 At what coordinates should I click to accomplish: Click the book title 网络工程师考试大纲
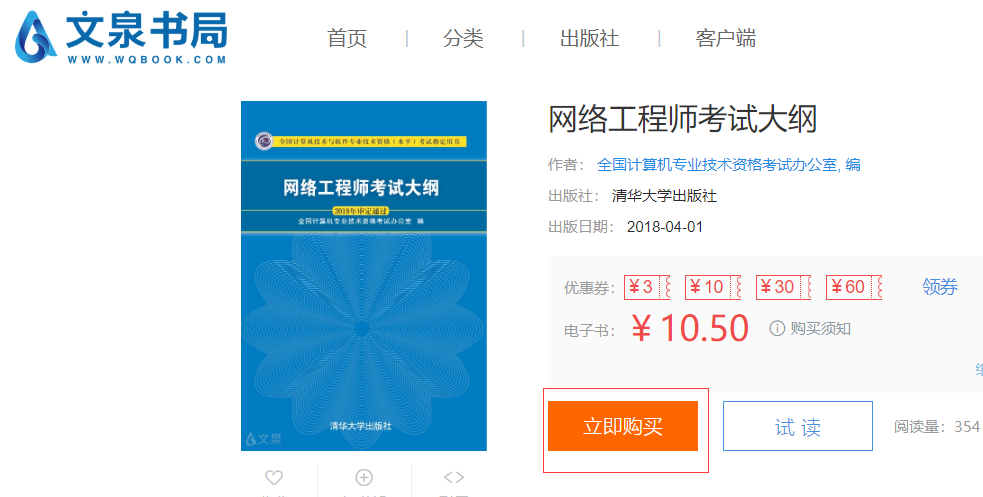point(683,119)
